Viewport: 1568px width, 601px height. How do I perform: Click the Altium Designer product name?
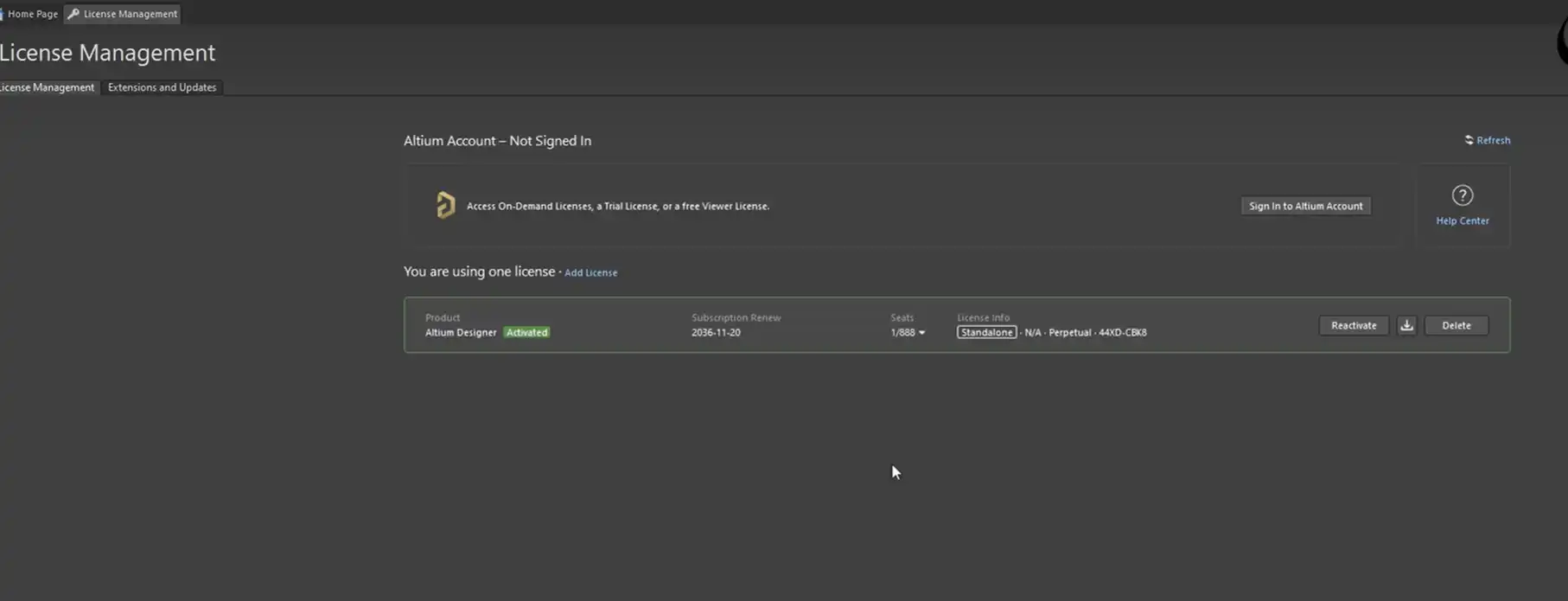[x=461, y=332]
